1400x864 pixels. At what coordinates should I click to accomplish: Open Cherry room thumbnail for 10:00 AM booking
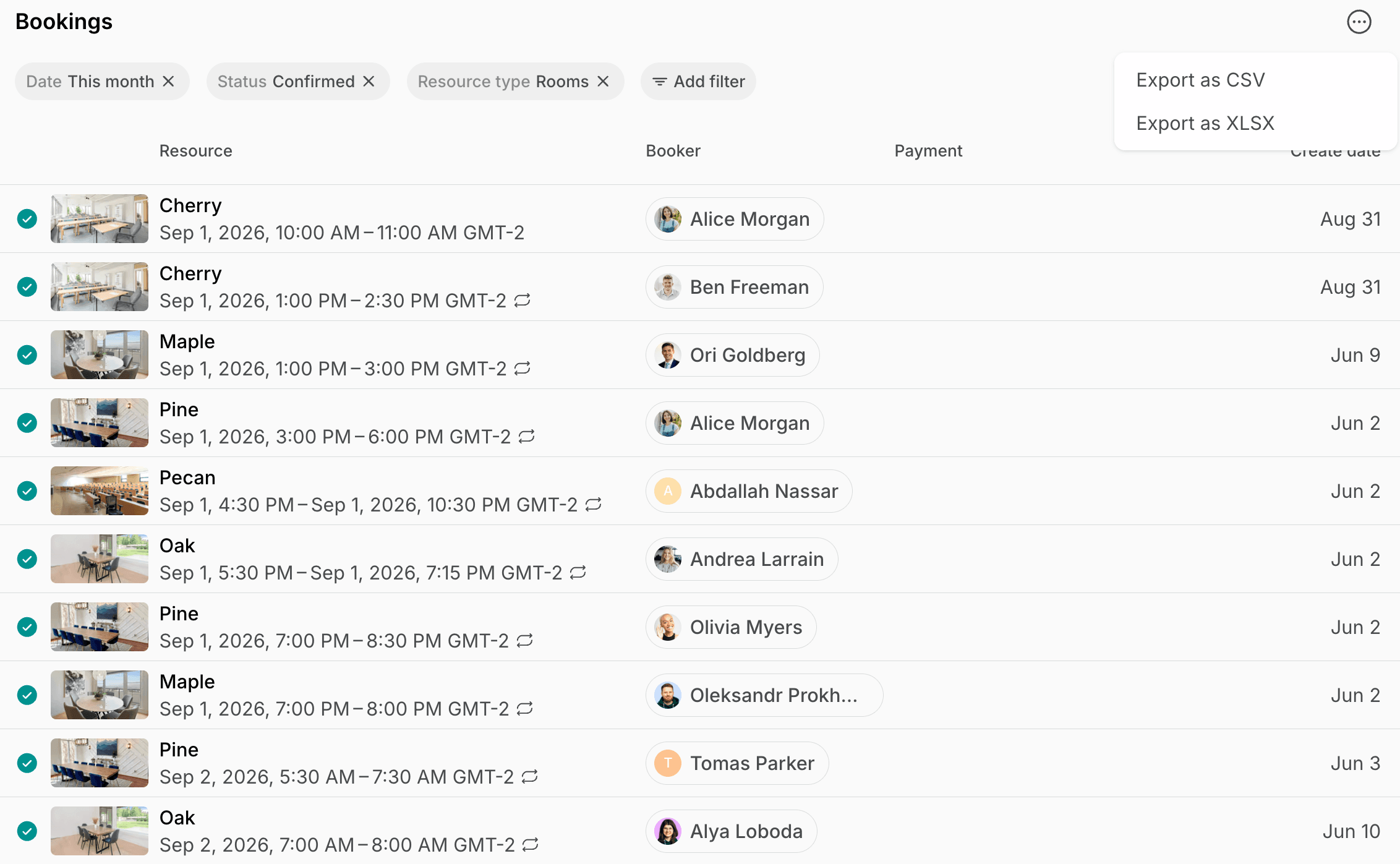tap(100, 219)
